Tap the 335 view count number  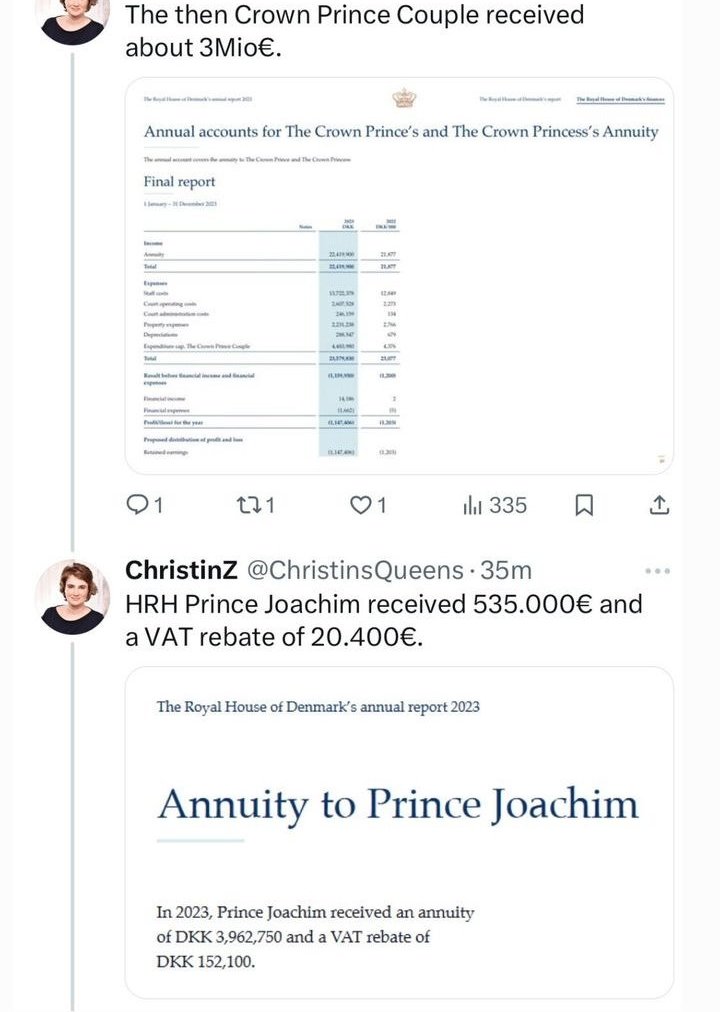tap(508, 506)
